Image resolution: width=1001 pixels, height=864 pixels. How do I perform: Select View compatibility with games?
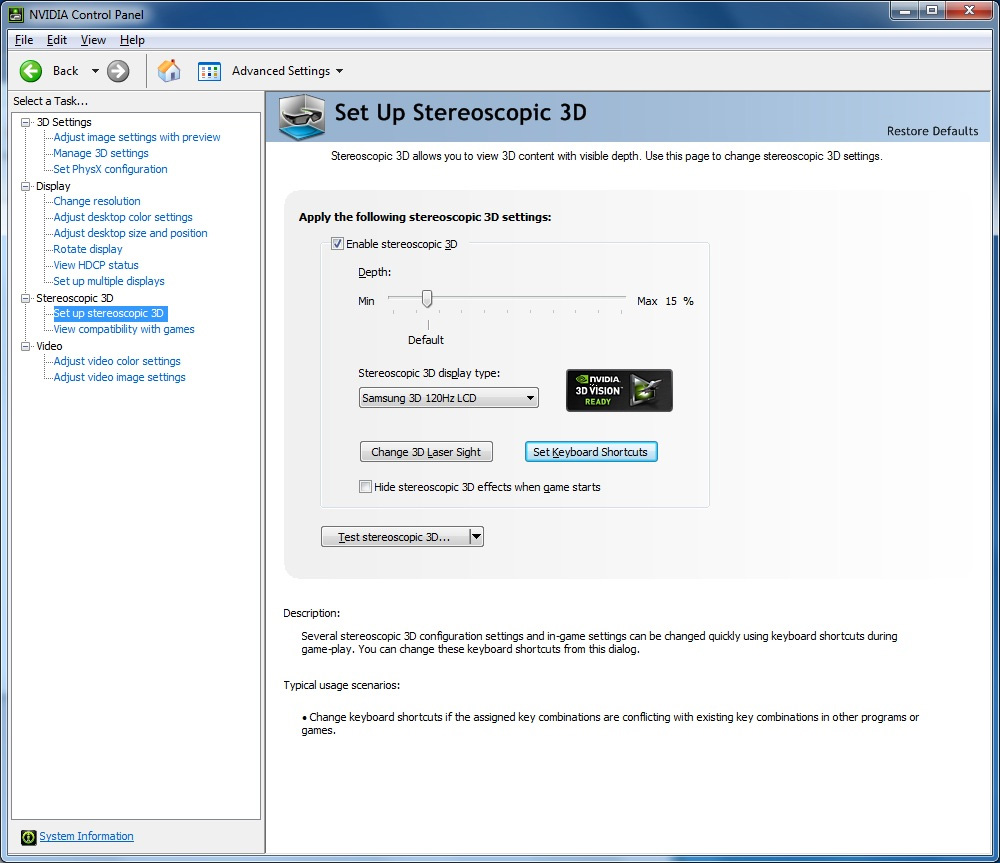click(x=124, y=330)
